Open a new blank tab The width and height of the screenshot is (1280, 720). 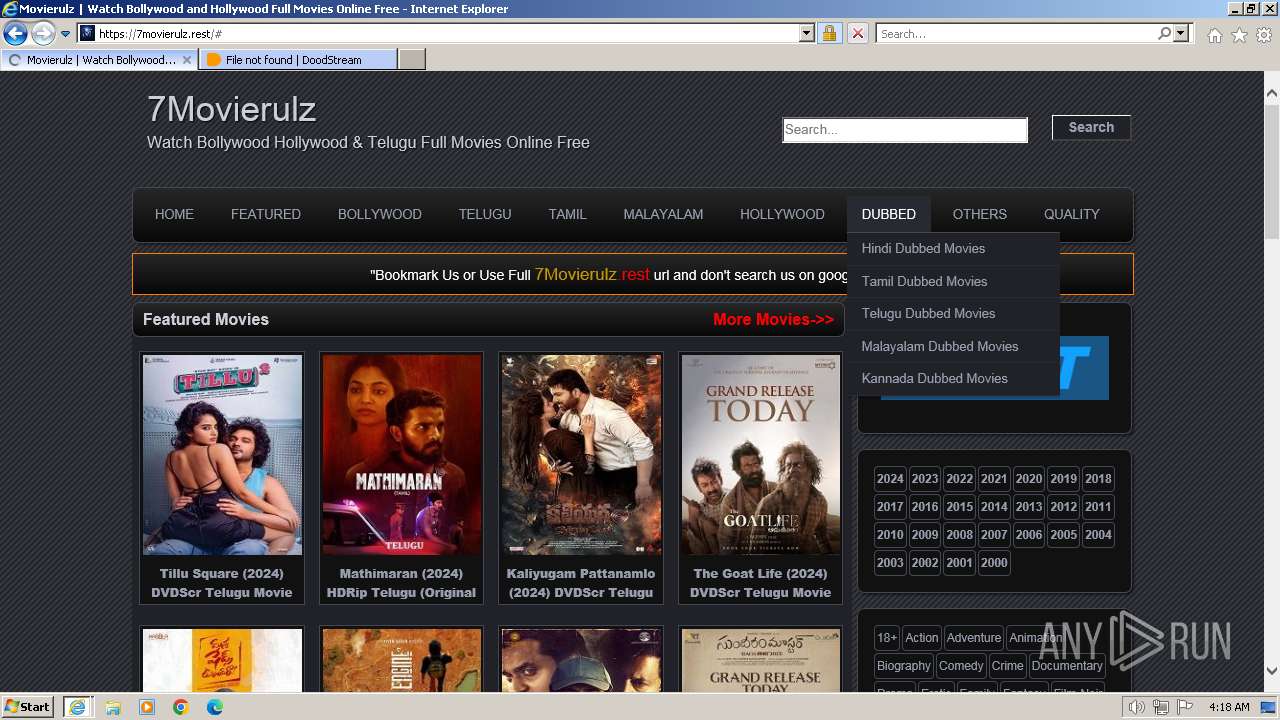coord(412,60)
